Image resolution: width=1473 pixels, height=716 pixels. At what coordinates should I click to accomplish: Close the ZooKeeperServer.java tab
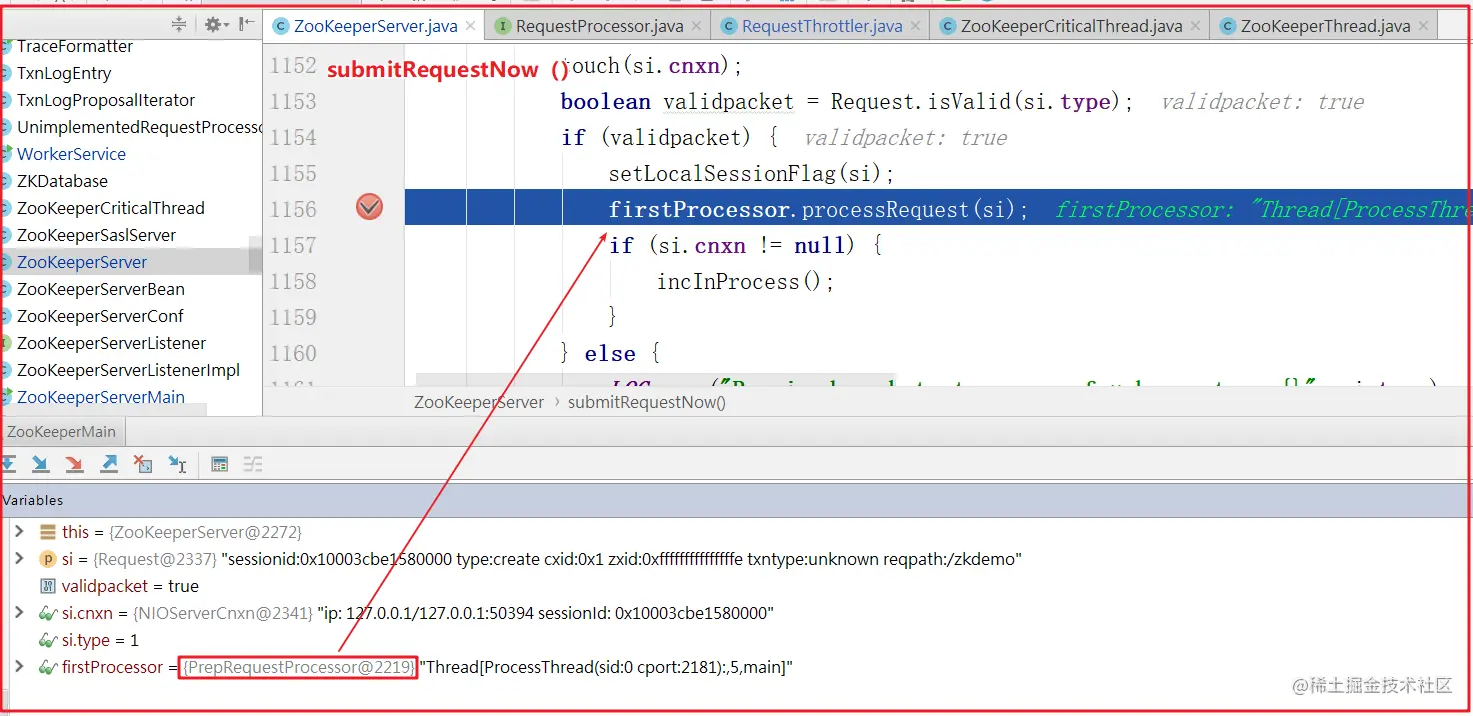point(470,27)
